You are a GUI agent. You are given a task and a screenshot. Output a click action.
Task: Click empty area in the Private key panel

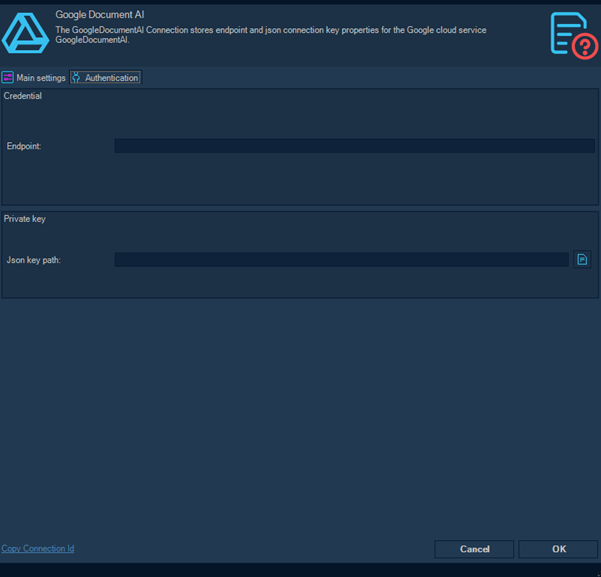300,283
